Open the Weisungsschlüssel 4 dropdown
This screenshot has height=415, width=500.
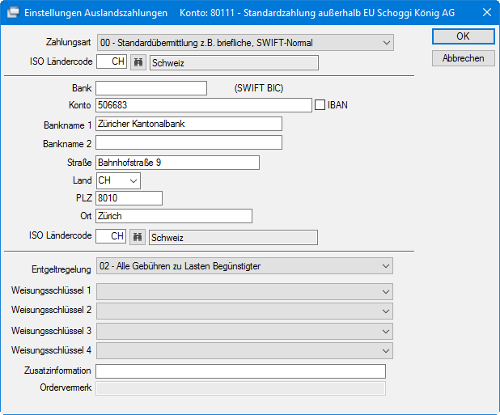point(244,350)
